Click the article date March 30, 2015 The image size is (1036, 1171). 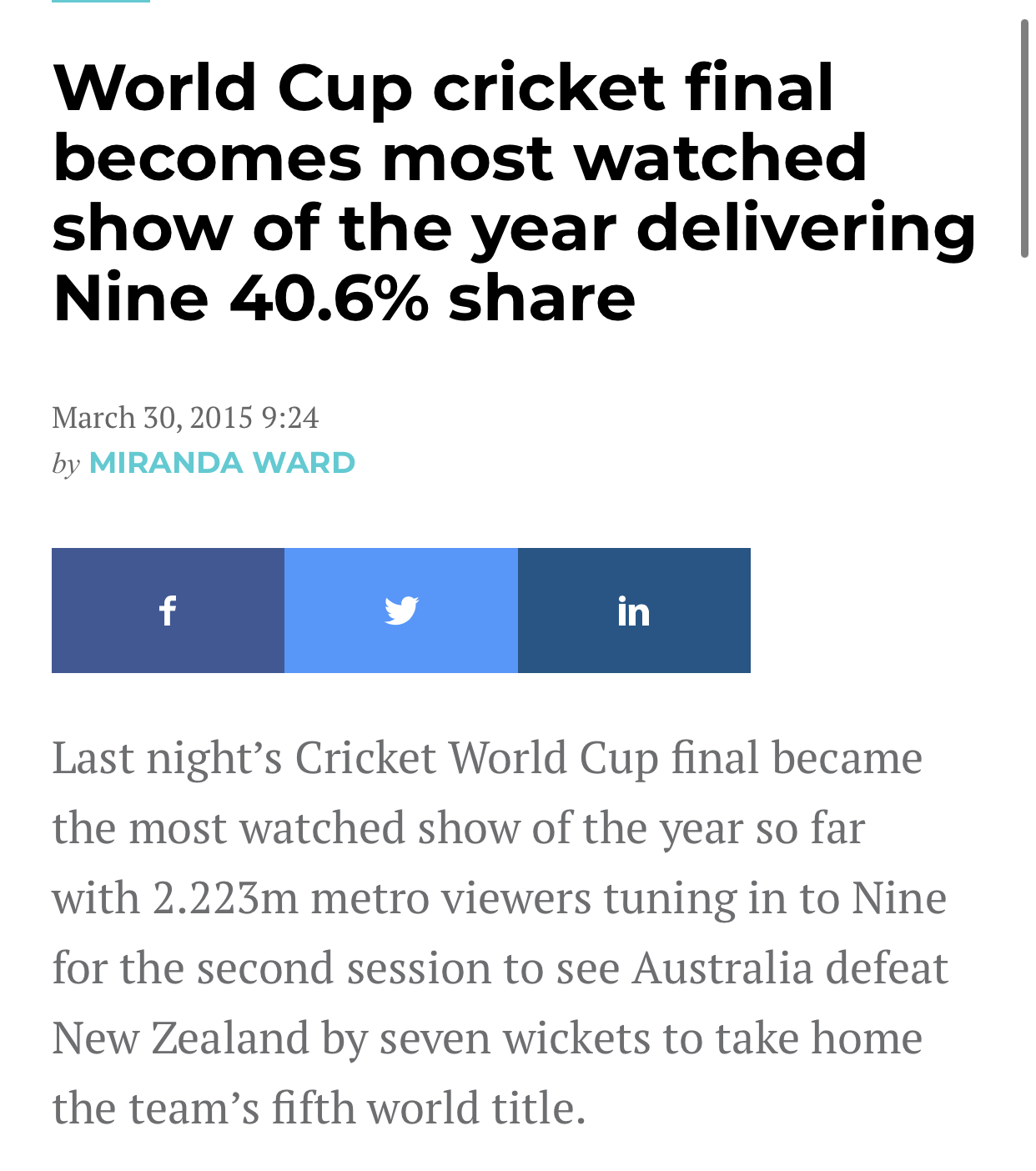pyautogui.click(x=152, y=417)
